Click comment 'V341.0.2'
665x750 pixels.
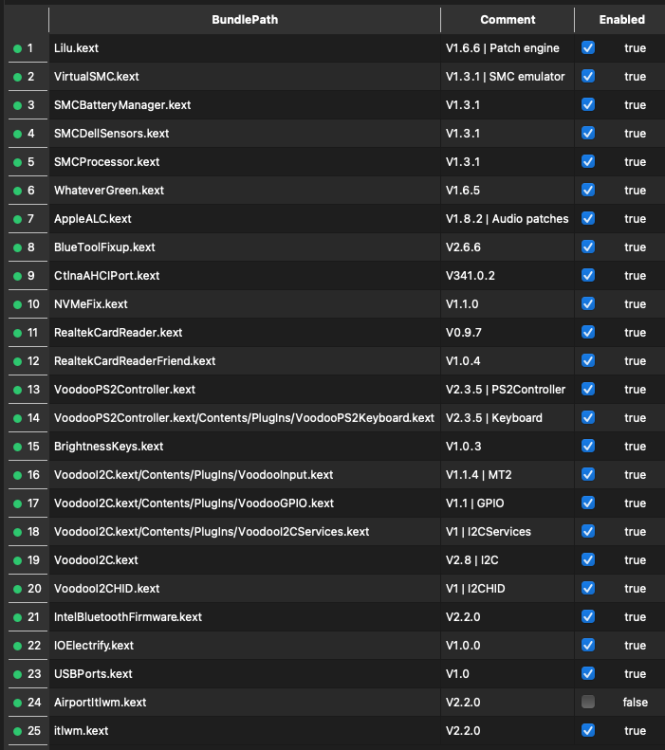coord(470,276)
